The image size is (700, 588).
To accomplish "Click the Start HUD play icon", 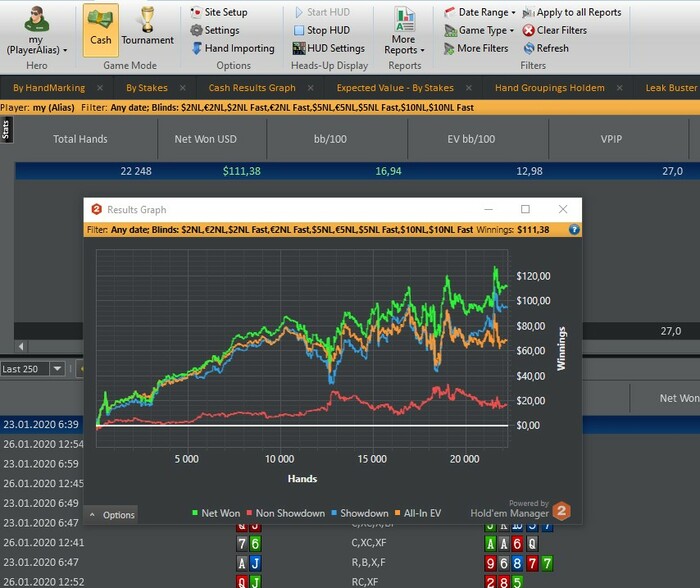I will tap(299, 12).
